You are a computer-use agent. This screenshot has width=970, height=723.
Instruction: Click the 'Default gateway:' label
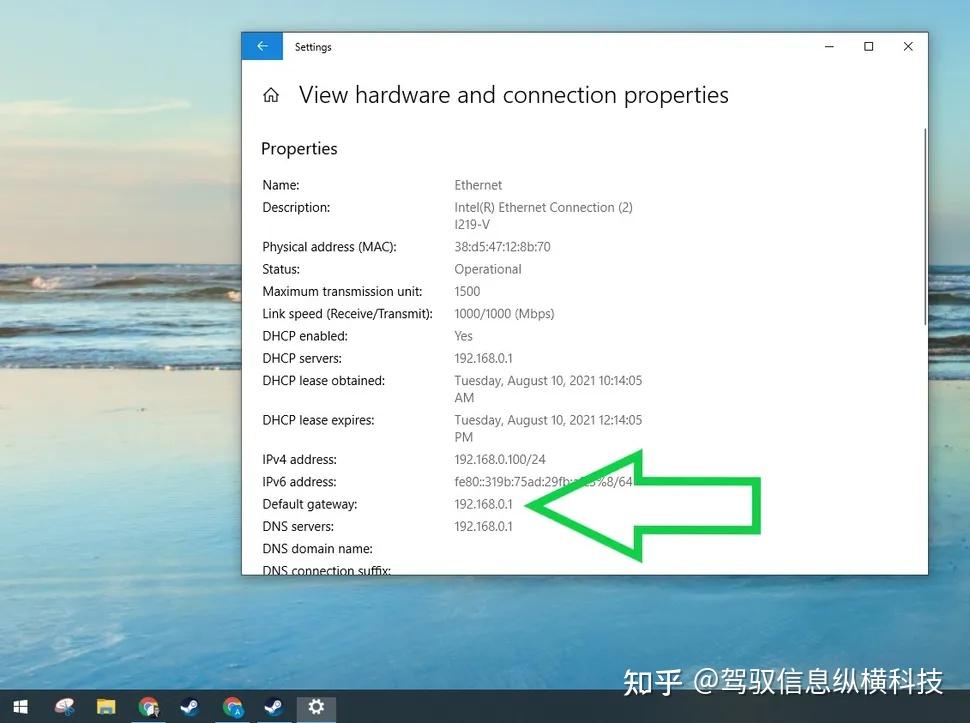point(309,504)
